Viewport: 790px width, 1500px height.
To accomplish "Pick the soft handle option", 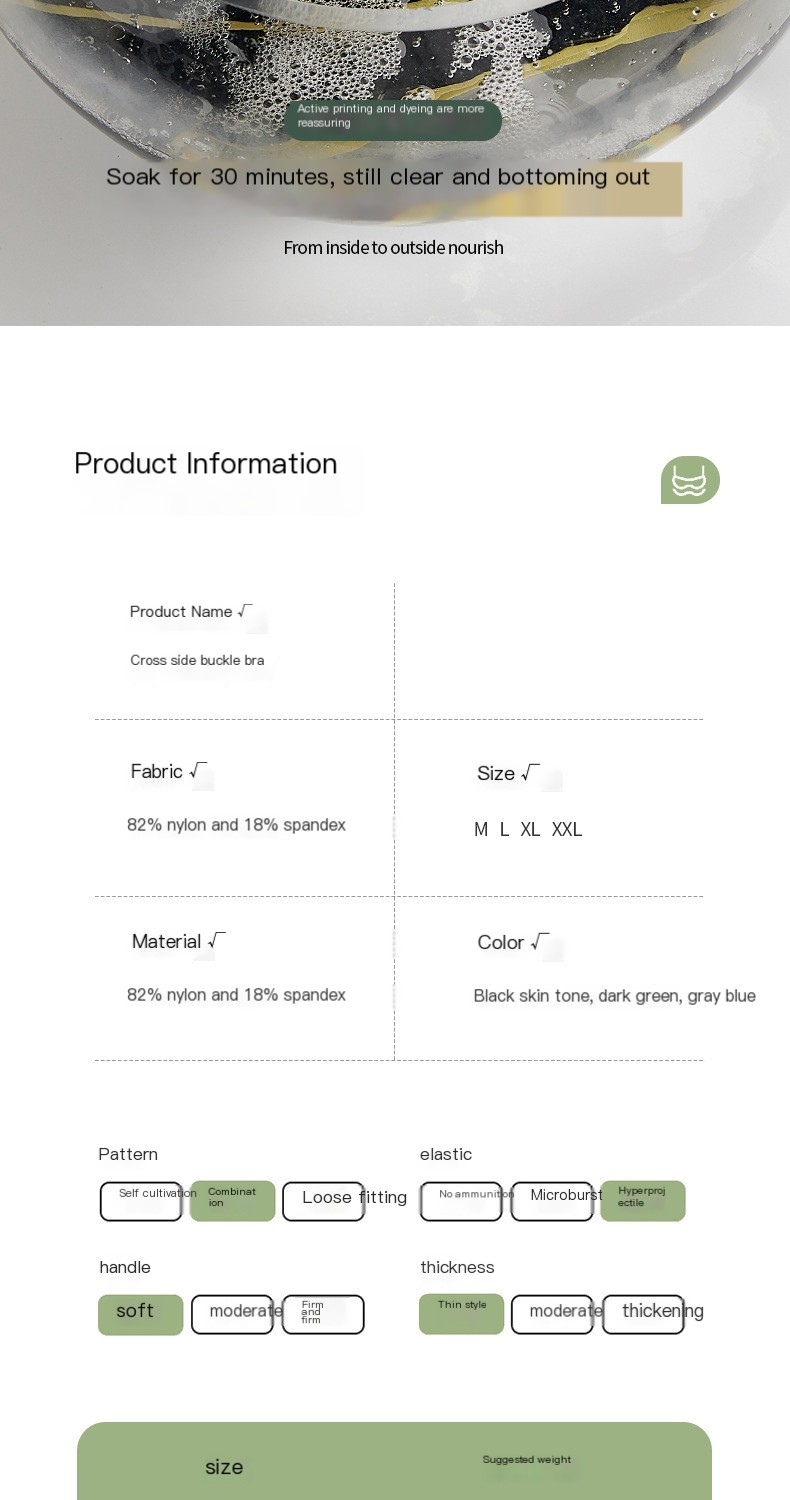I will (141, 1314).
